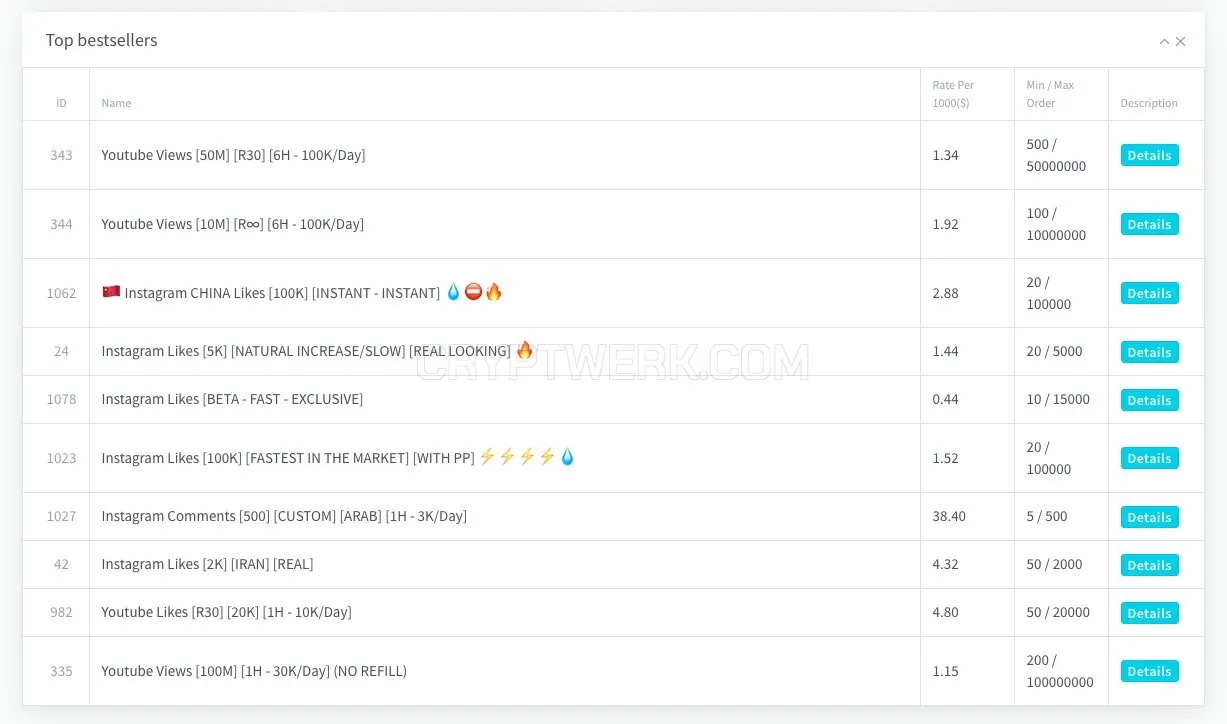This screenshot has height=724, width=1227.
Task: Click min/max value 50 / 20000
Action: 1058,612
